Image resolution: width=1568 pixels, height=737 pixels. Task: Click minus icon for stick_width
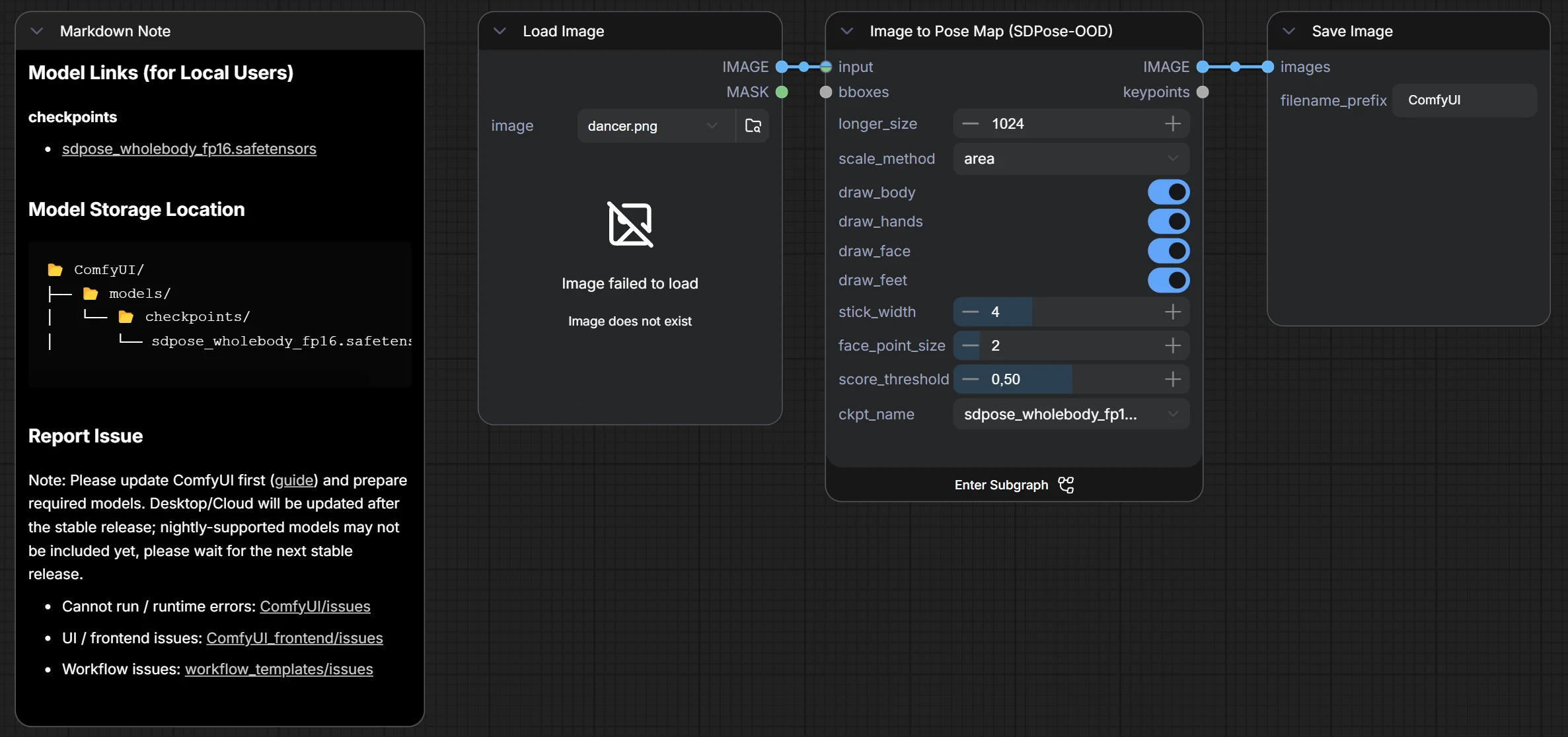coord(970,312)
